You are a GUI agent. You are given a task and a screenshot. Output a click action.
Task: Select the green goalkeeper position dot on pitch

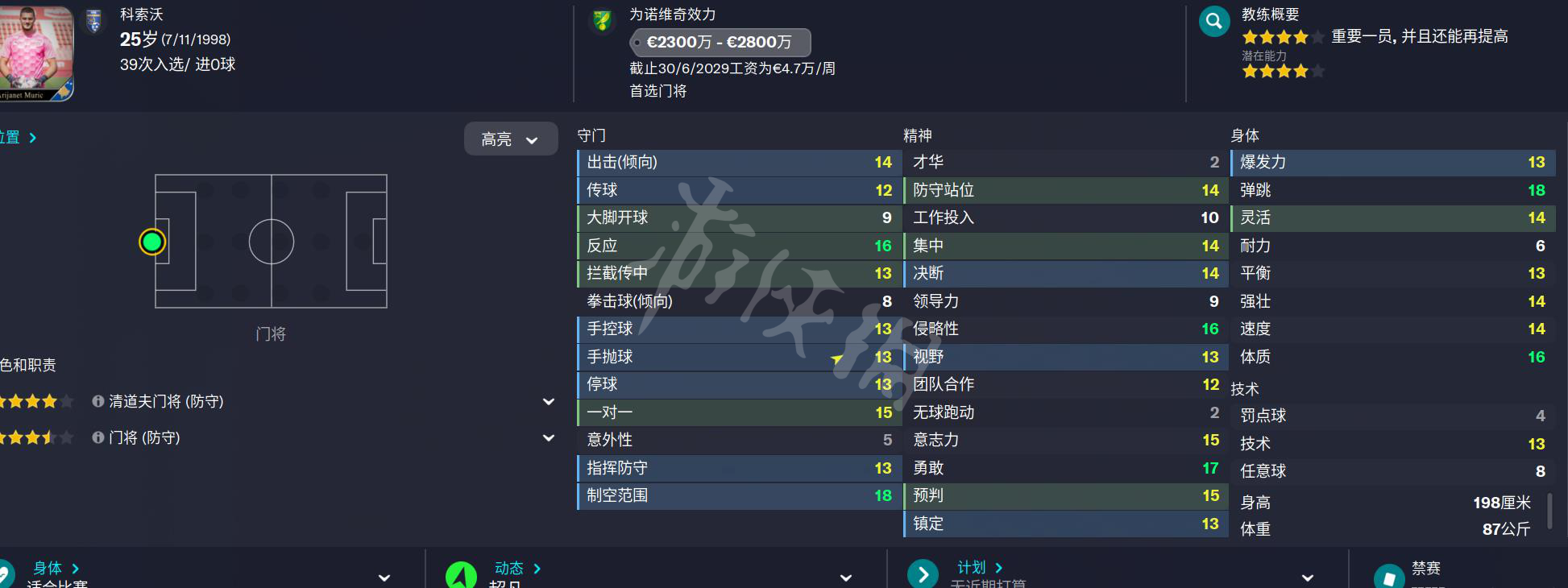pyautogui.click(x=152, y=242)
